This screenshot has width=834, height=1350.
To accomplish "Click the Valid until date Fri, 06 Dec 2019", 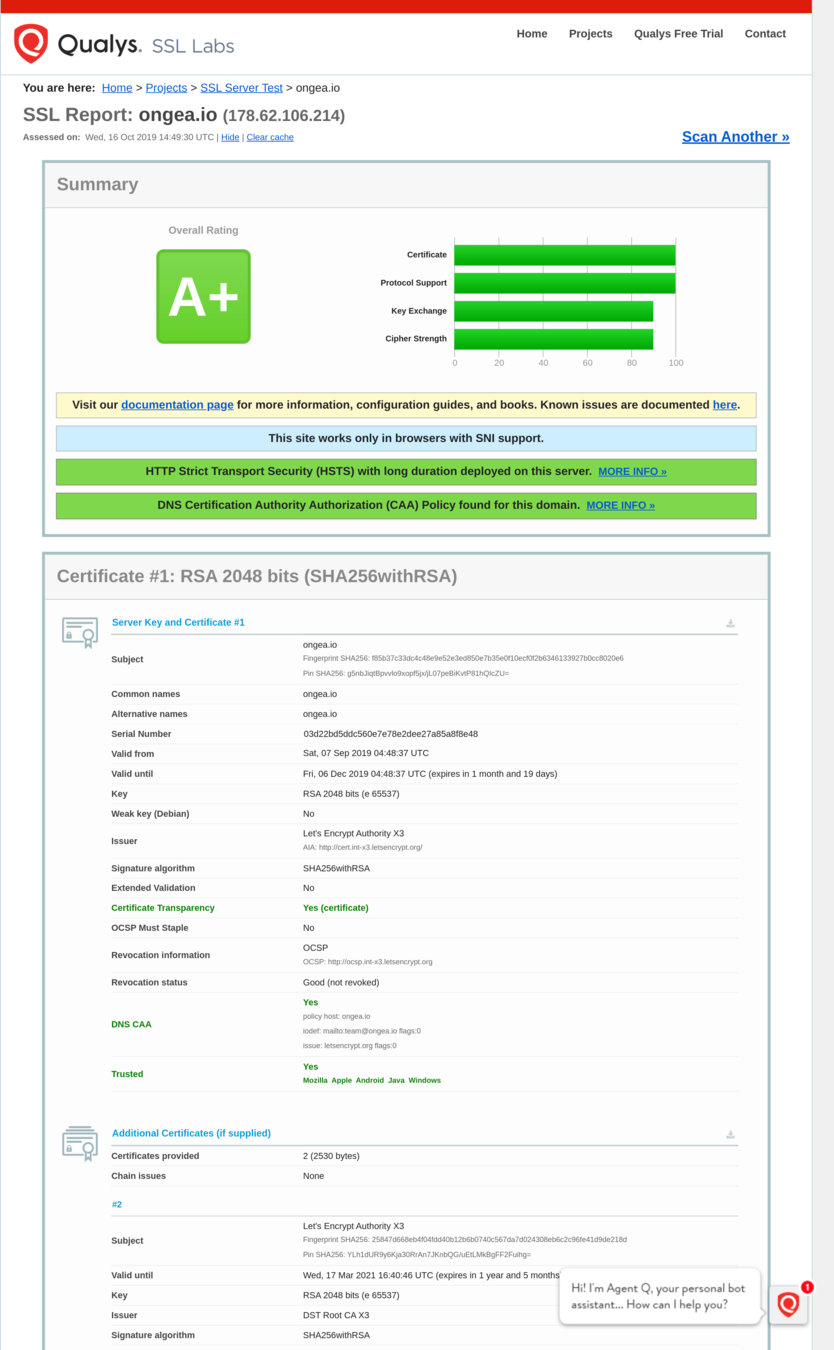I will 430,774.
